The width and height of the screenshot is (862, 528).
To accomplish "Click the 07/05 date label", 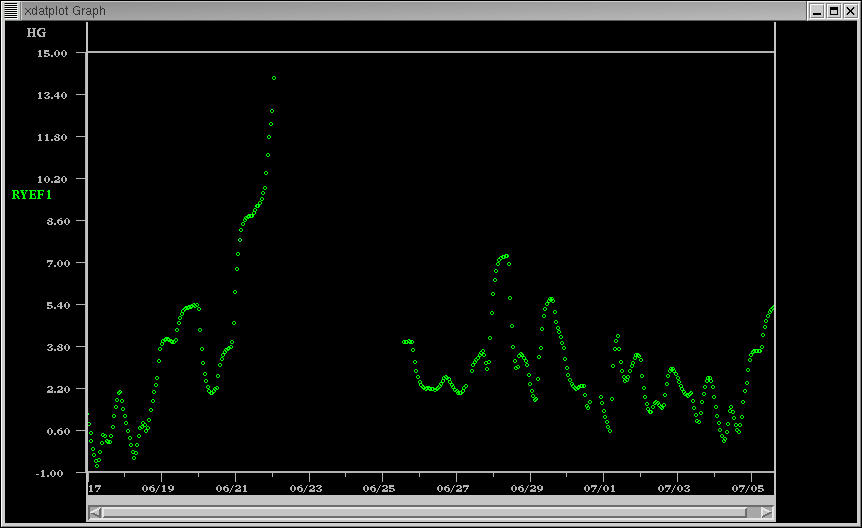I will (x=748, y=488).
